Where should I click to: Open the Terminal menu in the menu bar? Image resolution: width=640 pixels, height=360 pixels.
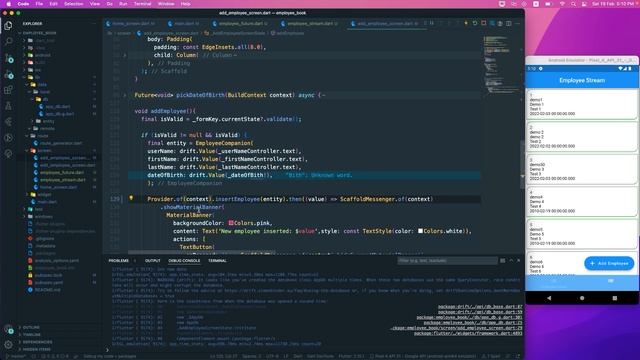pos(142,4)
